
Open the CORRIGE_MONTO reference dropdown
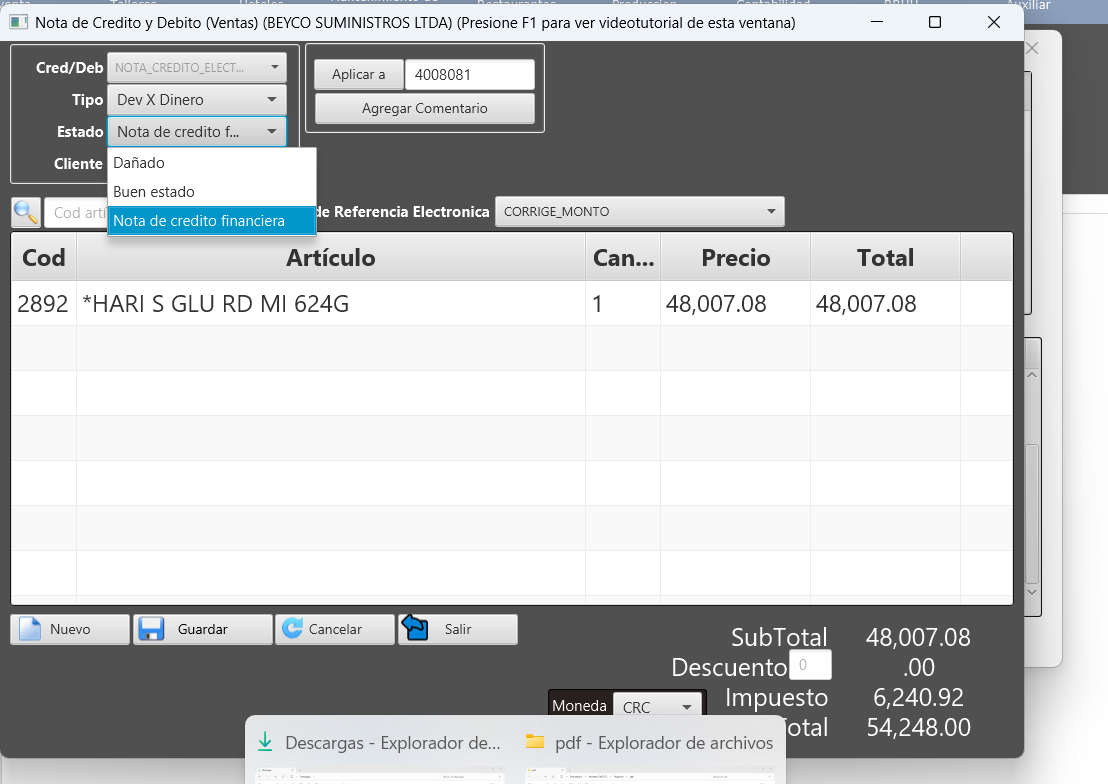point(639,212)
